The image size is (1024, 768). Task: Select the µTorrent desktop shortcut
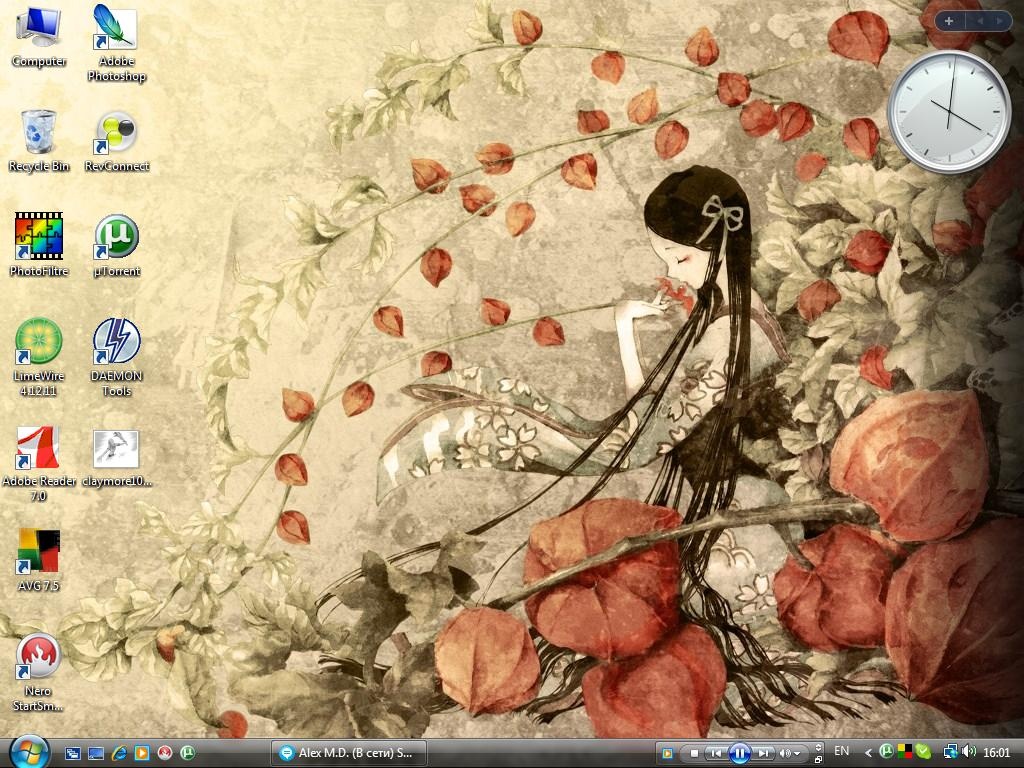point(117,246)
